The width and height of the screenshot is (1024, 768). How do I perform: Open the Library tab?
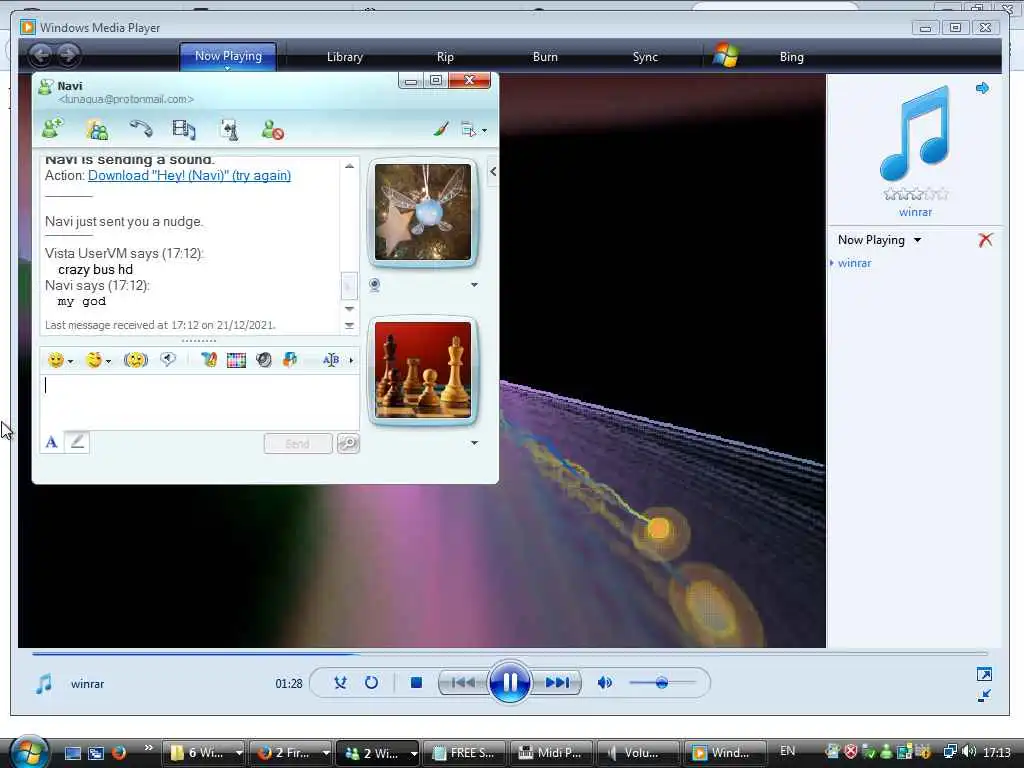(345, 57)
